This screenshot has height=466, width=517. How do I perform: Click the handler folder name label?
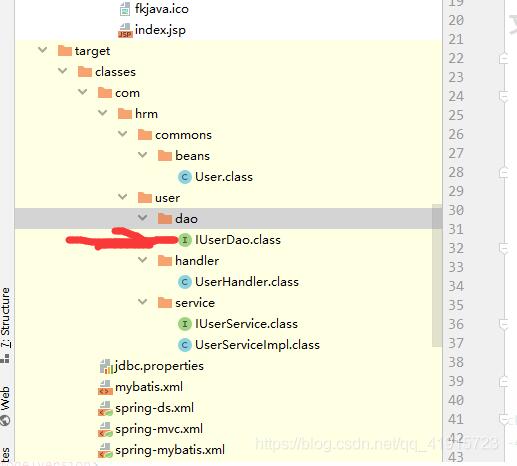197,261
